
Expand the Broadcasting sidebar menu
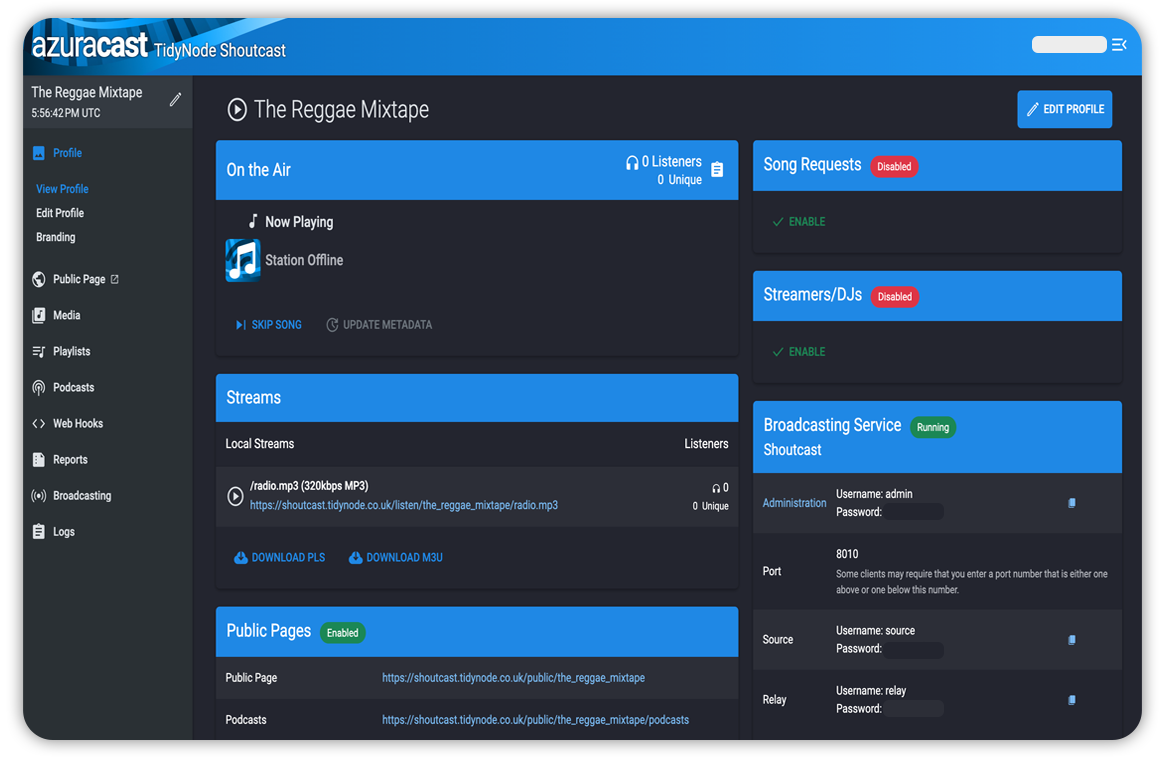click(x=81, y=496)
